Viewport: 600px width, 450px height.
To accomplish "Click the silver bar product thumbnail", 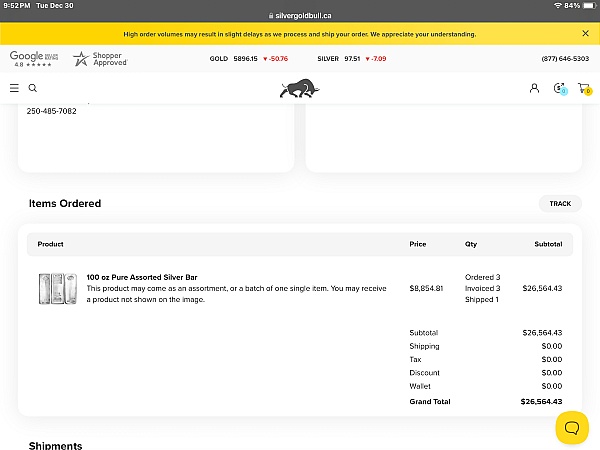I will (x=58, y=289).
